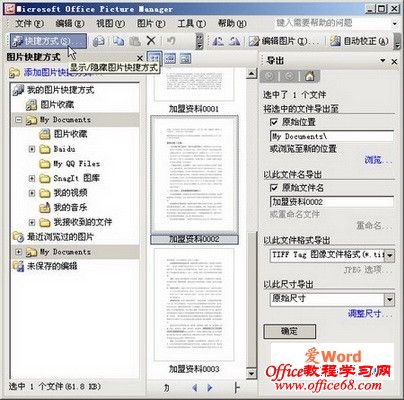Click the 确定 OK button

[x=289, y=331]
